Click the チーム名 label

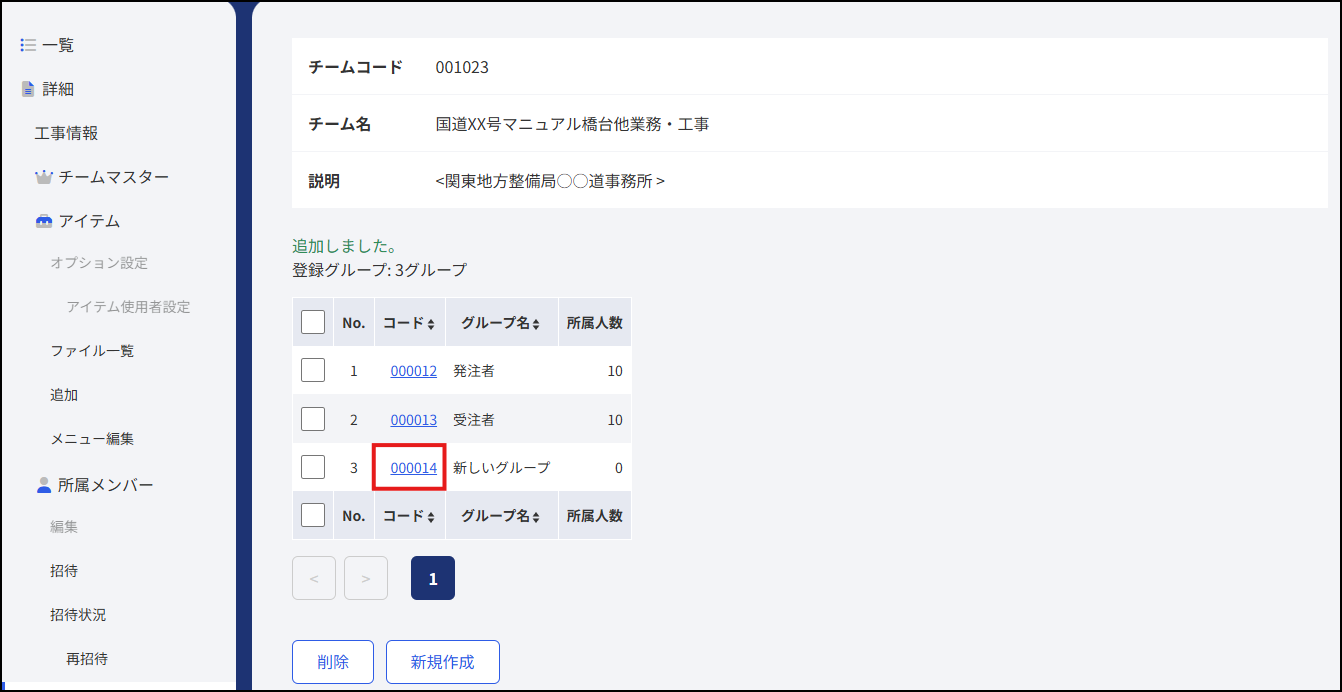click(340, 125)
